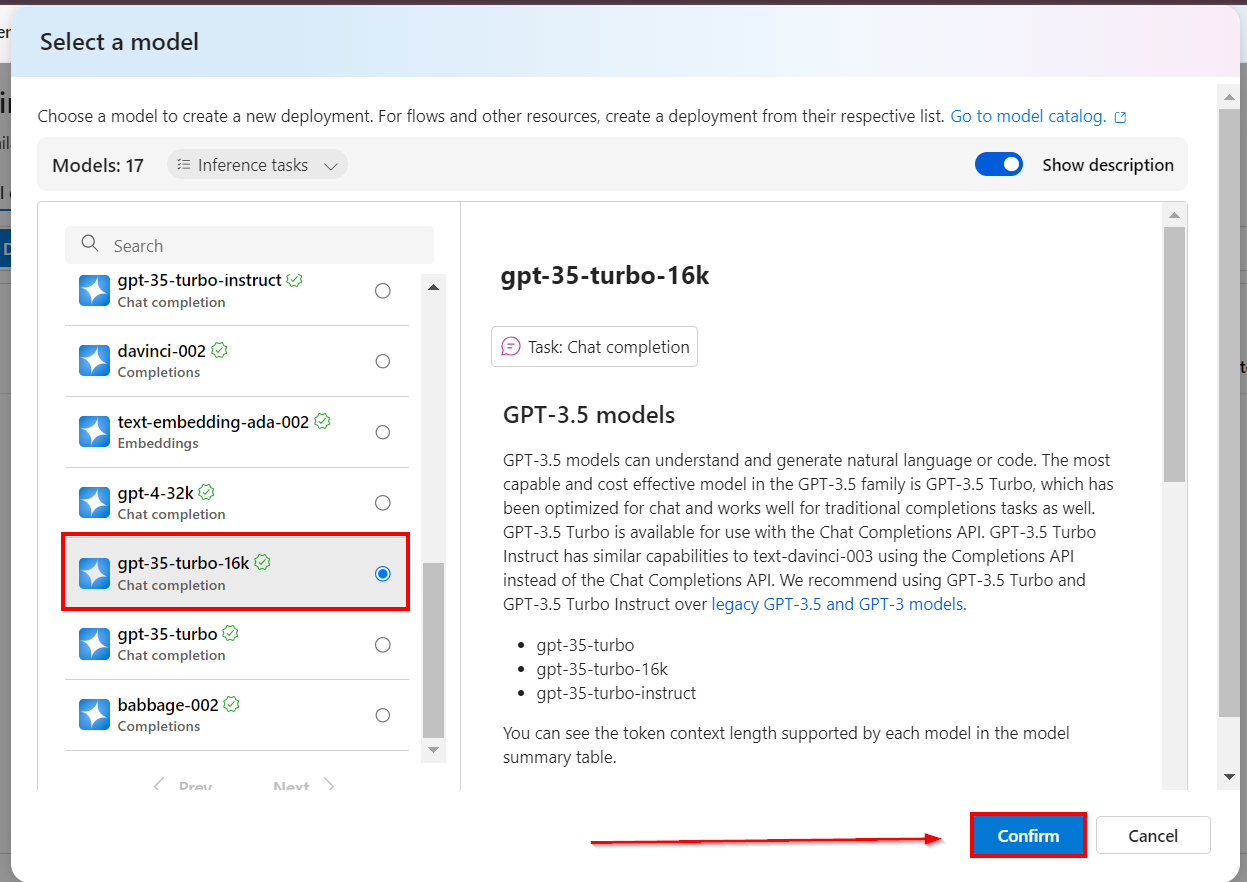Image resolution: width=1247 pixels, height=882 pixels.
Task: Click the text-embedding-ada-002 model icon
Action: pos(94,432)
